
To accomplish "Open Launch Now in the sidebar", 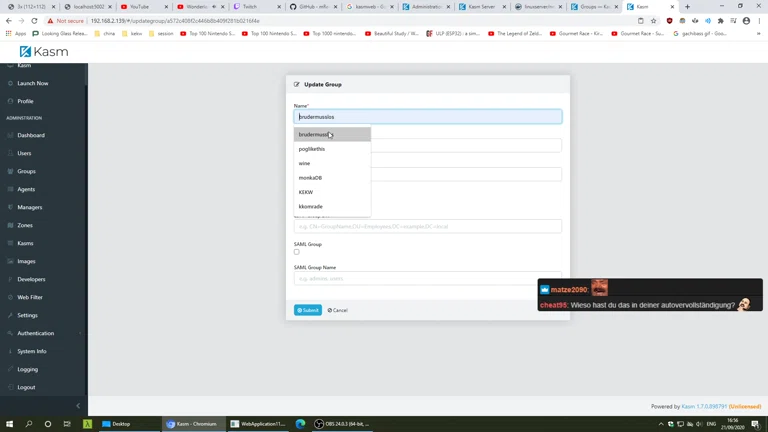I will point(32,83).
